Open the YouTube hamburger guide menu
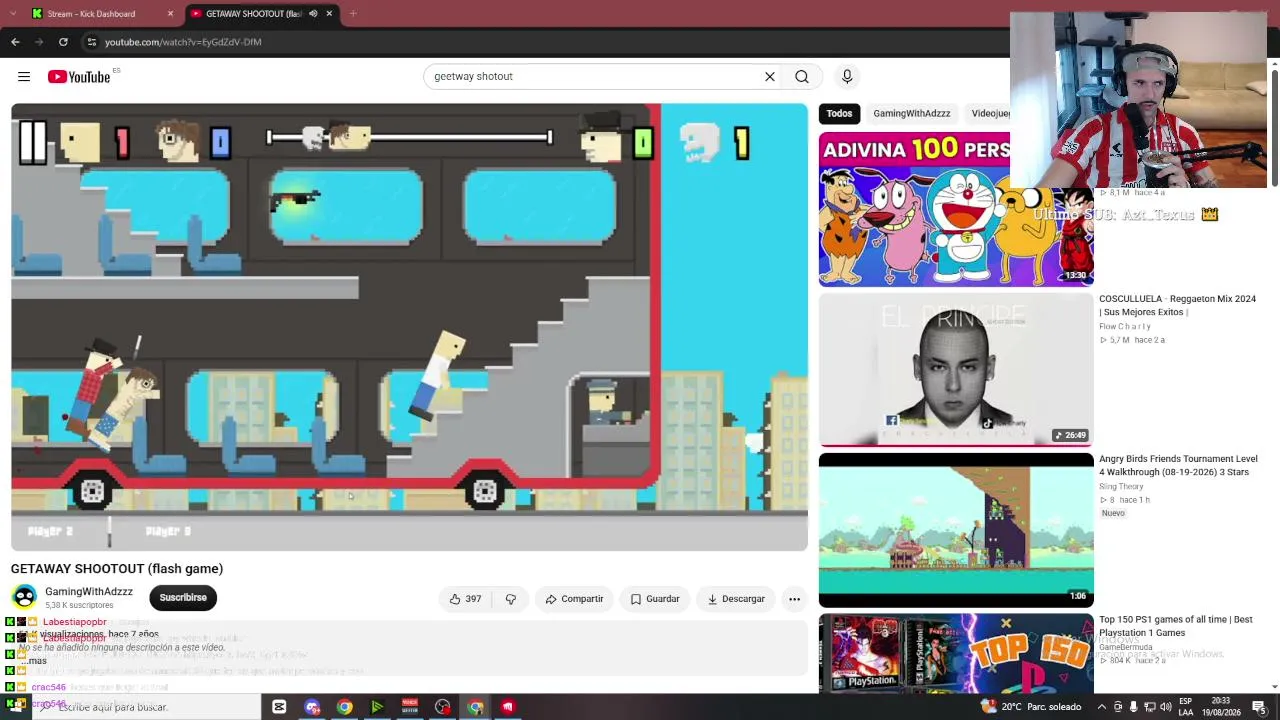The image size is (1280, 720). [24, 77]
